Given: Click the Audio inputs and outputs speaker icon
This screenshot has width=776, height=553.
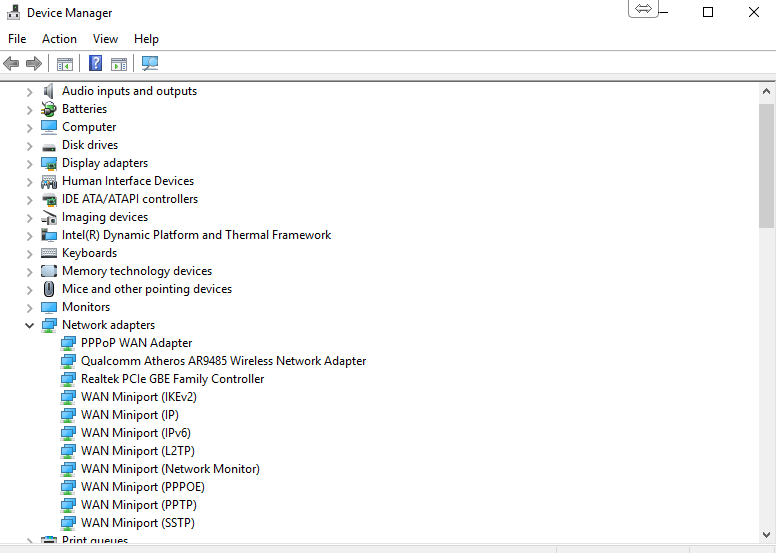Looking at the screenshot, I should pos(48,91).
